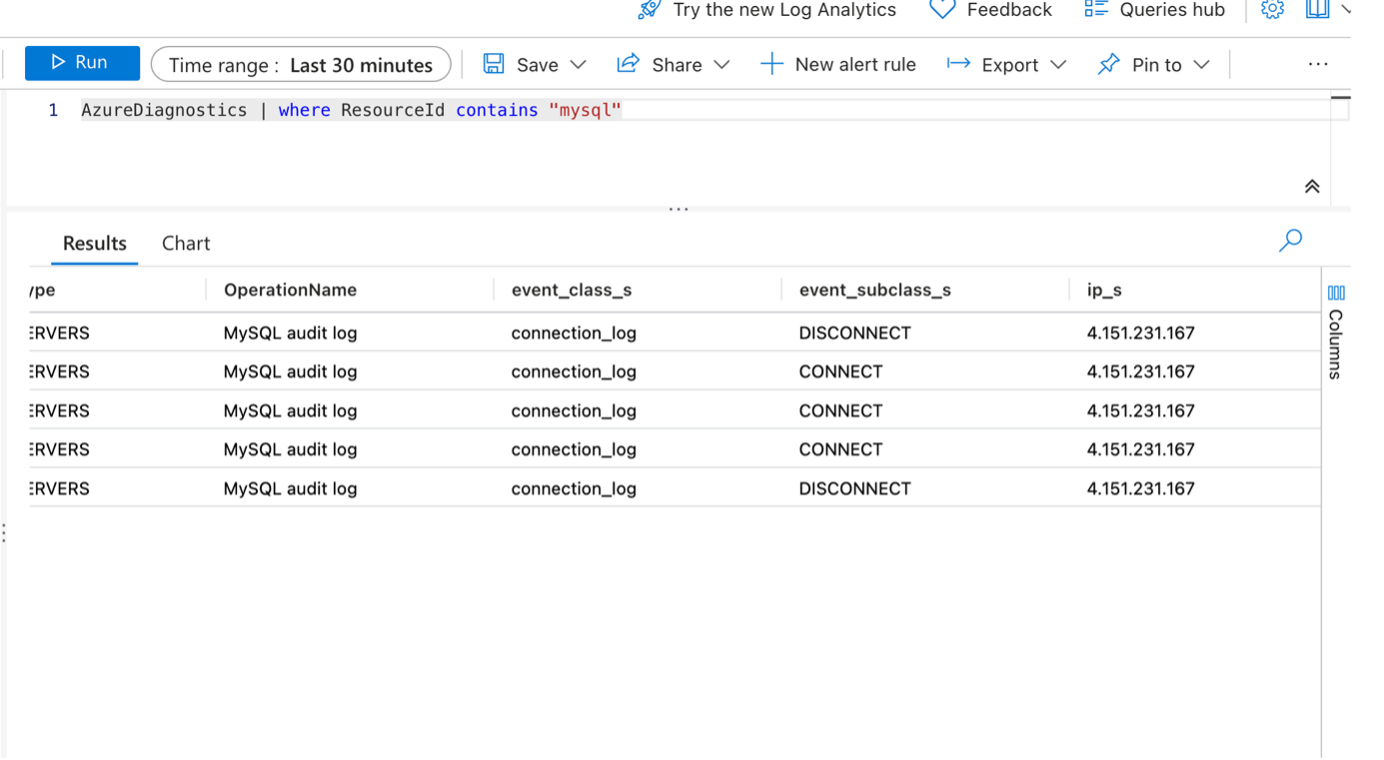The width and height of the screenshot is (1384, 760).
Task: Sort by event_subclass_s column header
Action: tap(874, 290)
